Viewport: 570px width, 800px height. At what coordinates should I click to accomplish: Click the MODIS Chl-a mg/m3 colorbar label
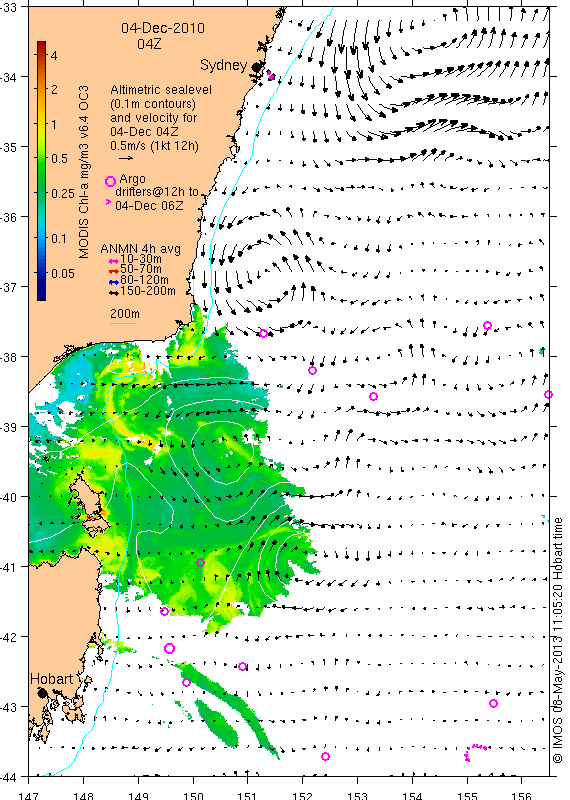84,172
